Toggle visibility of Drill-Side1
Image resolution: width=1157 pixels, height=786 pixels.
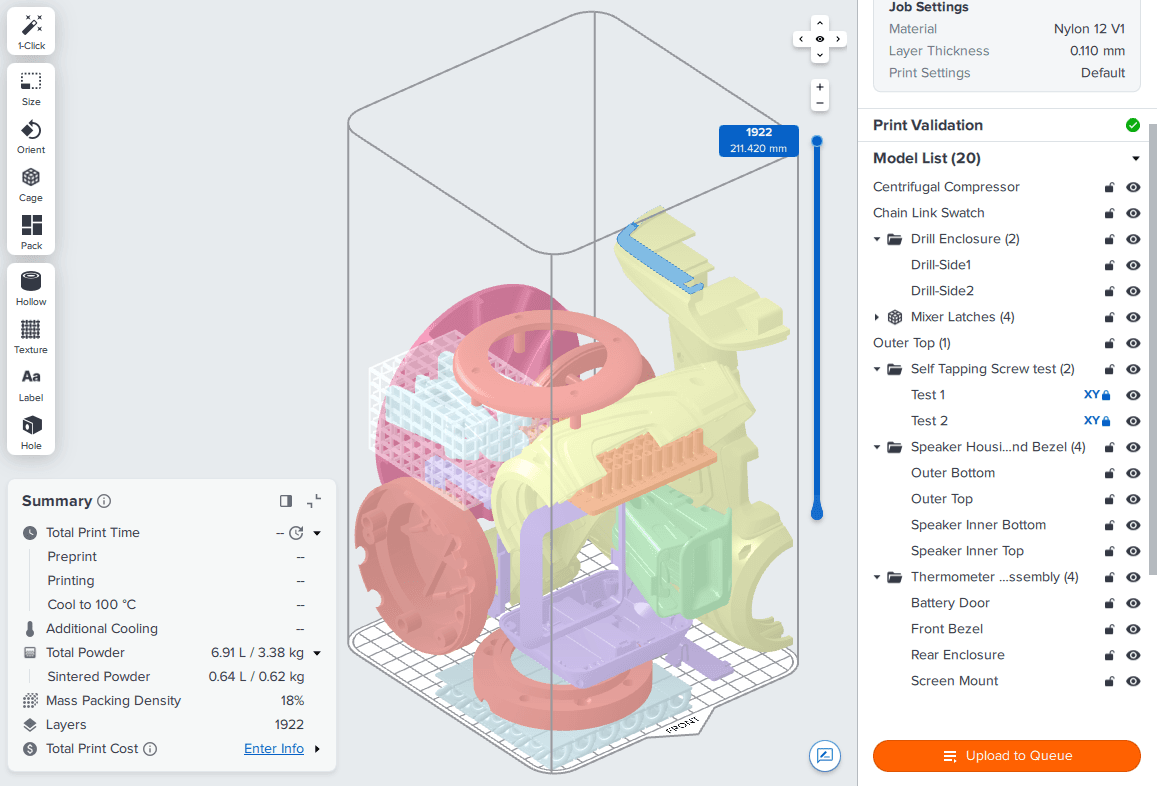[x=1133, y=265]
